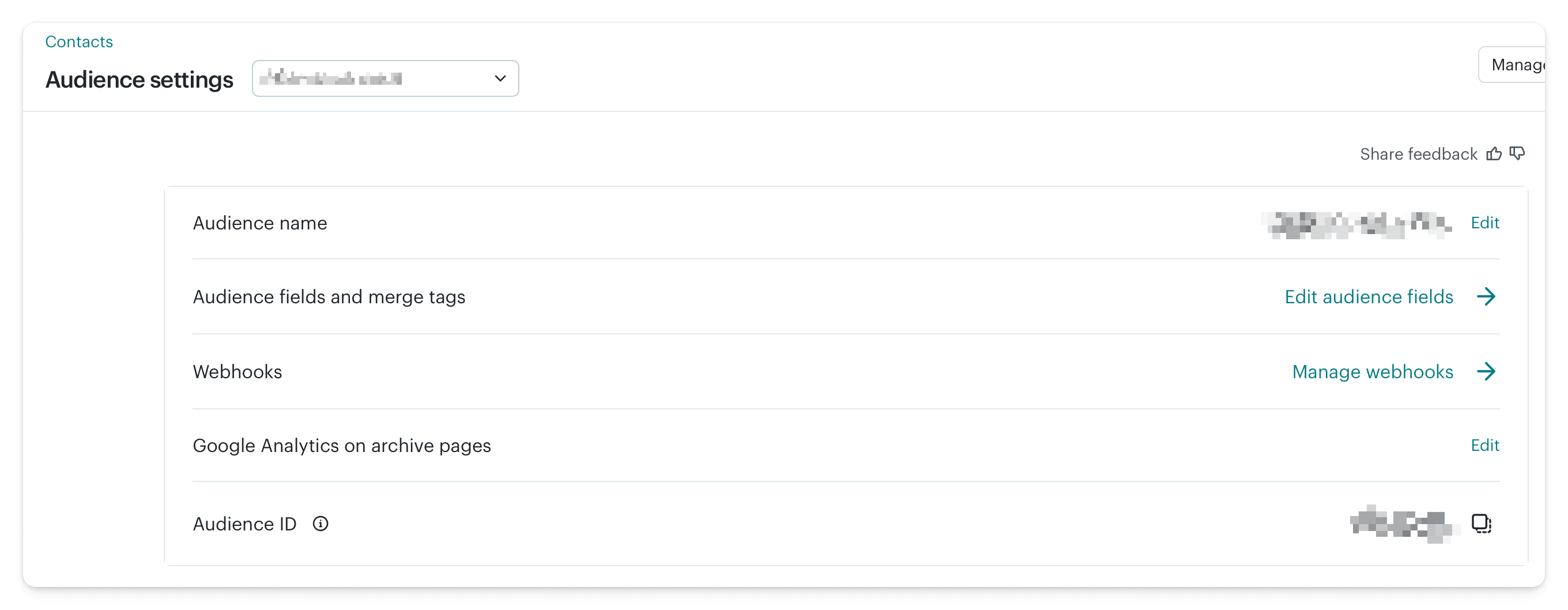
Task: Expand the audience name picker at top
Action: [x=385, y=78]
